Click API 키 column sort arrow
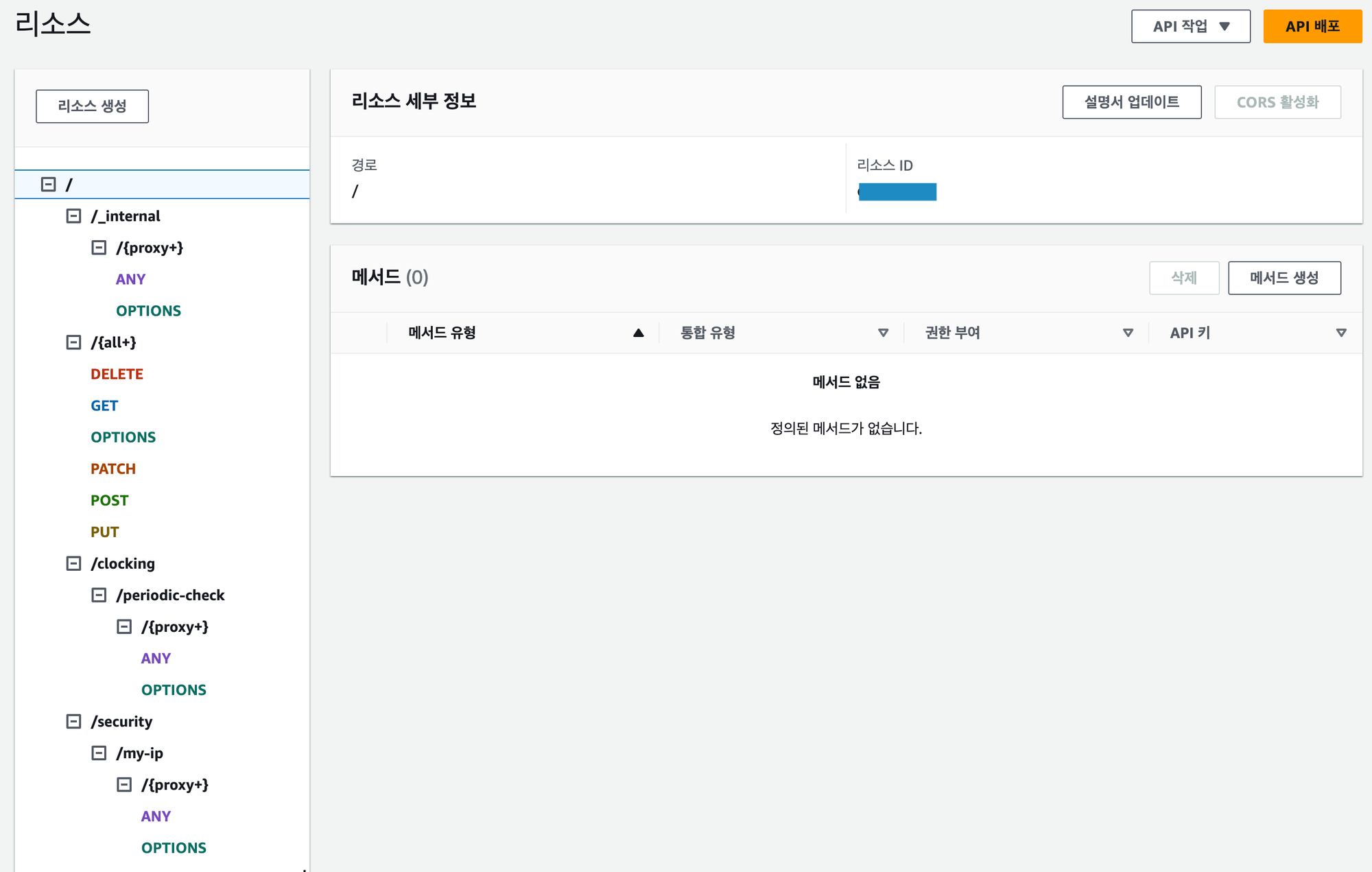 (x=1341, y=333)
